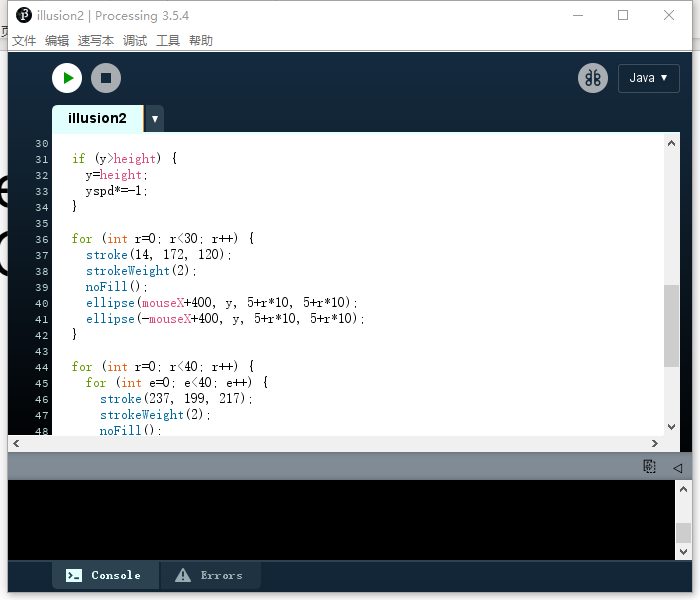Click 'for (int e=0; e<40; e++)' line
700x600 pixels.
click(177, 383)
